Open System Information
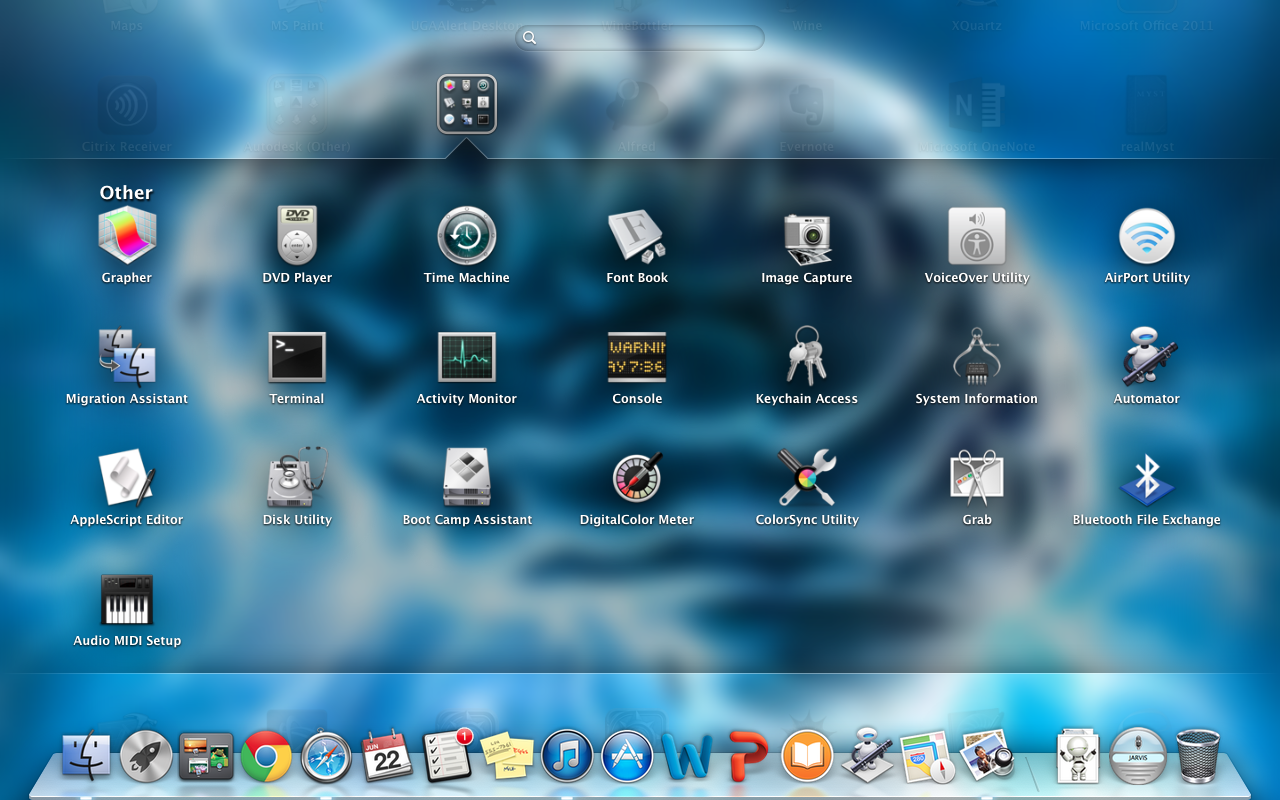The image size is (1280, 800). click(x=977, y=357)
